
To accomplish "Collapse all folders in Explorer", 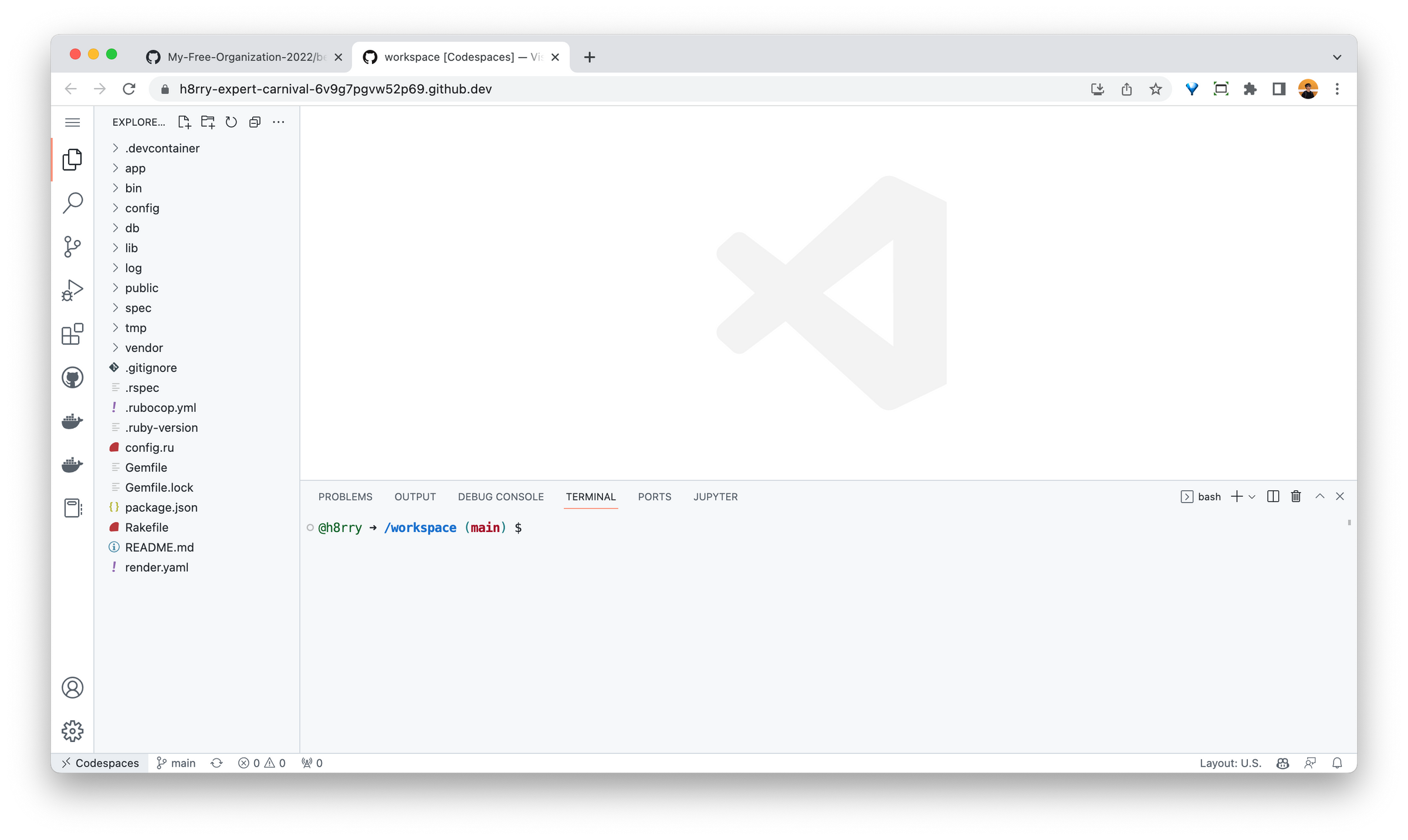I will 255,122.
